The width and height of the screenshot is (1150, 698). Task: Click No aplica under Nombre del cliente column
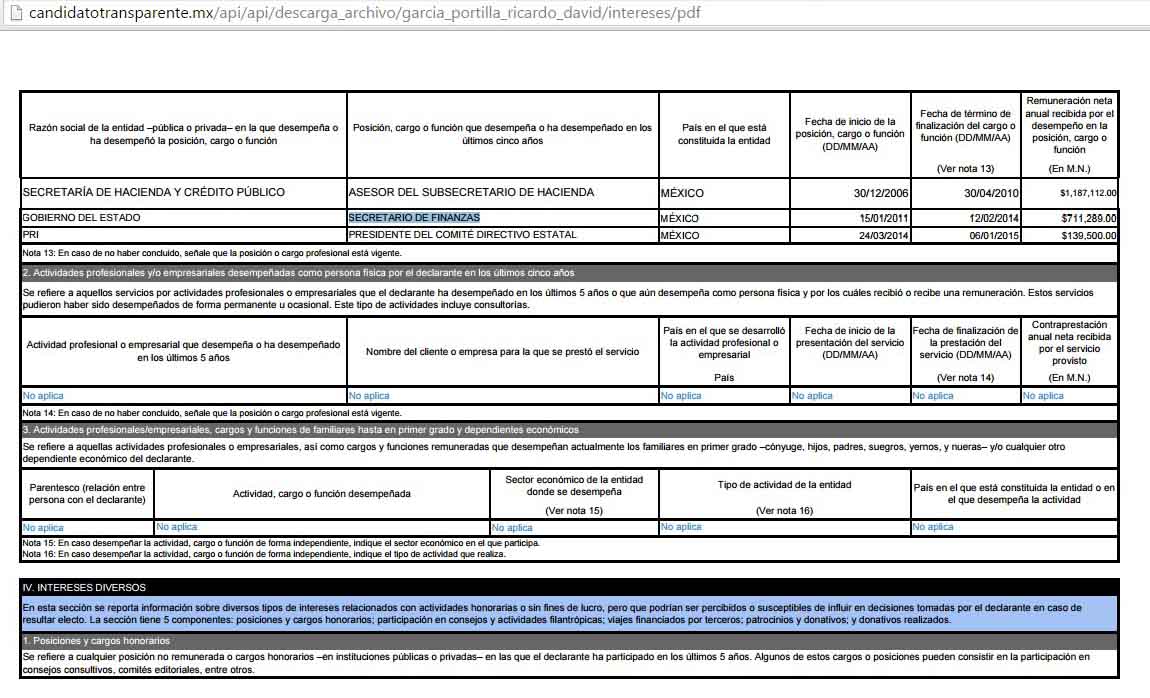pos(369,396)
